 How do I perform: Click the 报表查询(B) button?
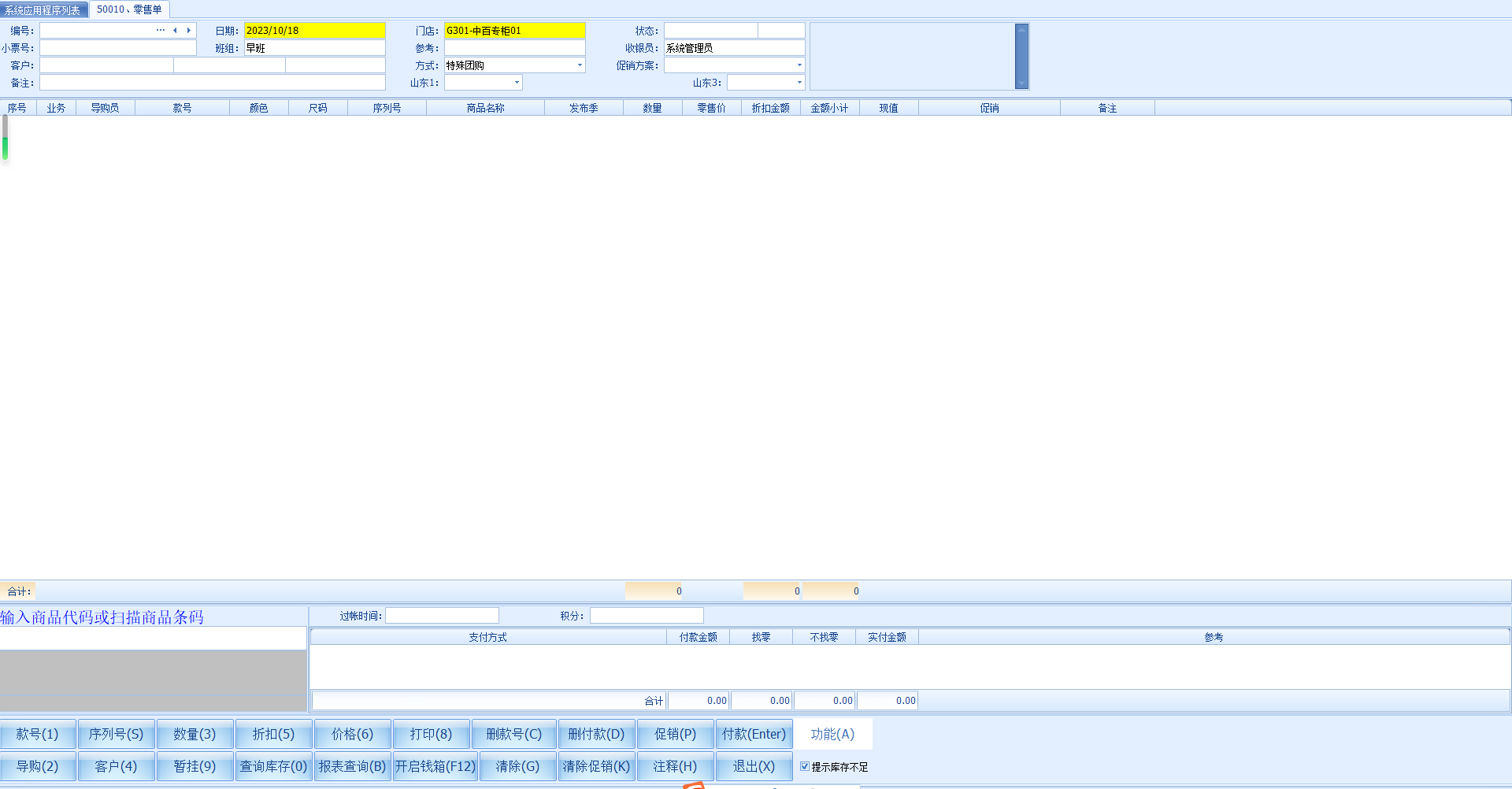tap(353, 766)
